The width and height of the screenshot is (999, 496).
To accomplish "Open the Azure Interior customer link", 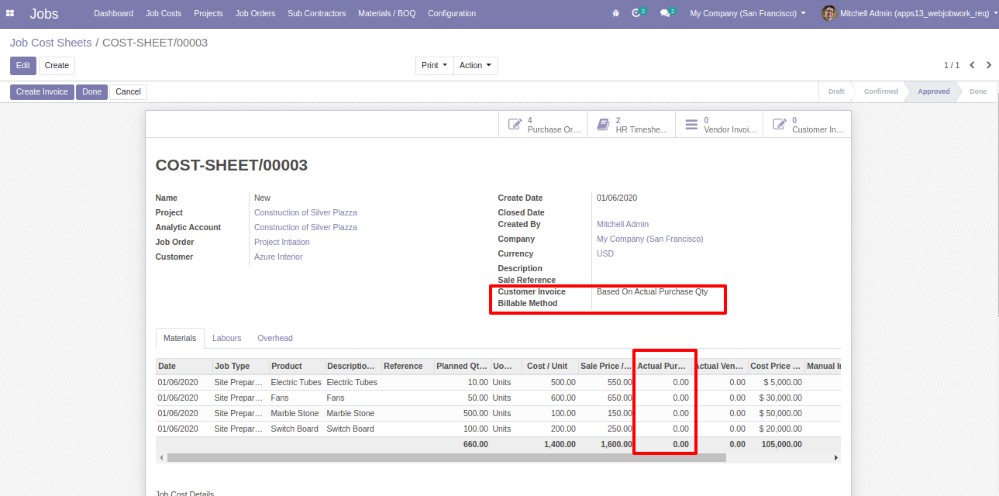I will coord(278,257).
